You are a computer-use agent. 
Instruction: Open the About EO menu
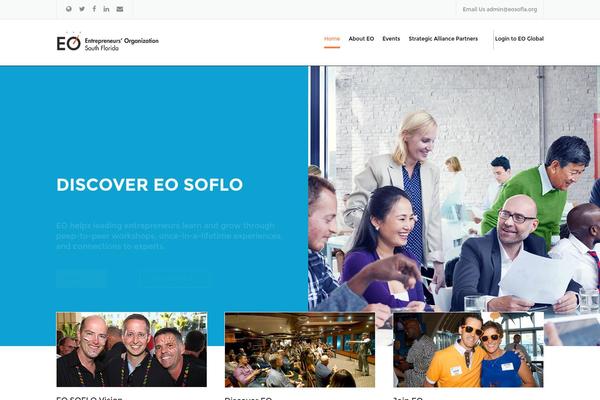(x=361, y=39)
